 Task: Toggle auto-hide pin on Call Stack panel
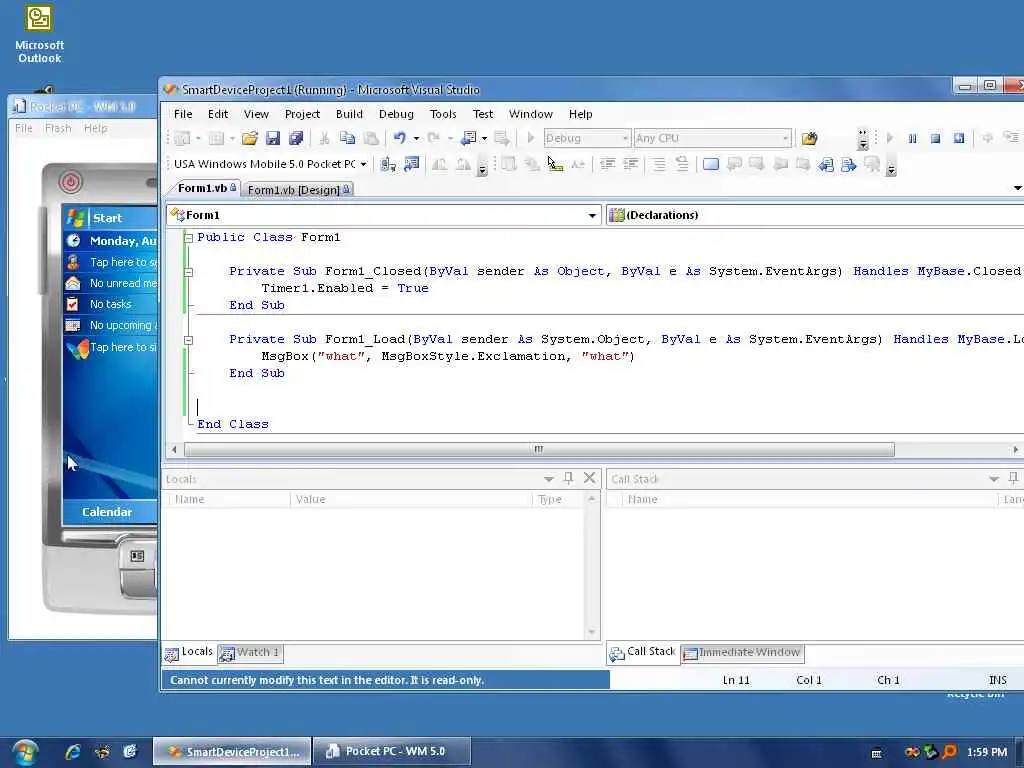(1014, 478)
